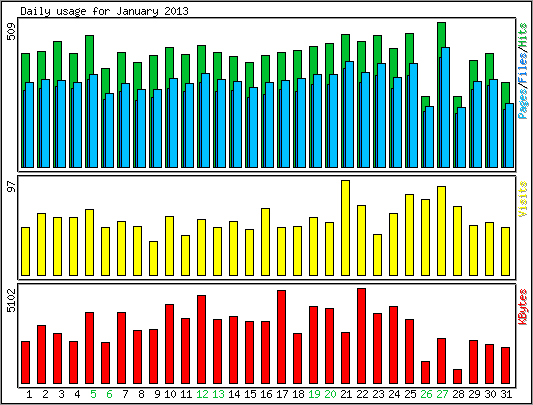Select the short green Hits bar, day 26
The width and height of the screenshot is (533, 405).
click(425, 101)
